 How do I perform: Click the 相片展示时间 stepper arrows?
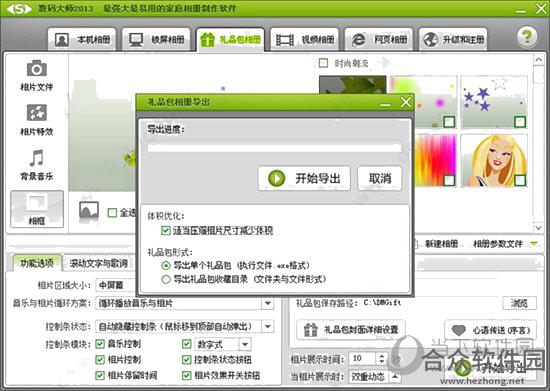coord(382,358)
